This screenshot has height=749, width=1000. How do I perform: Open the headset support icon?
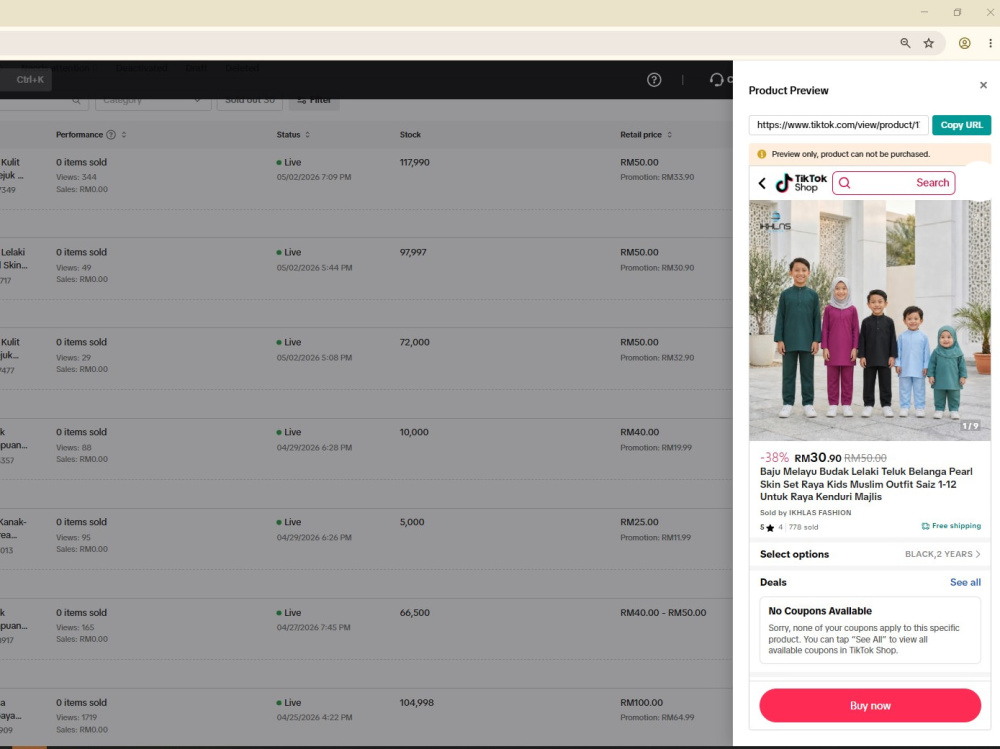coord(716,80)
